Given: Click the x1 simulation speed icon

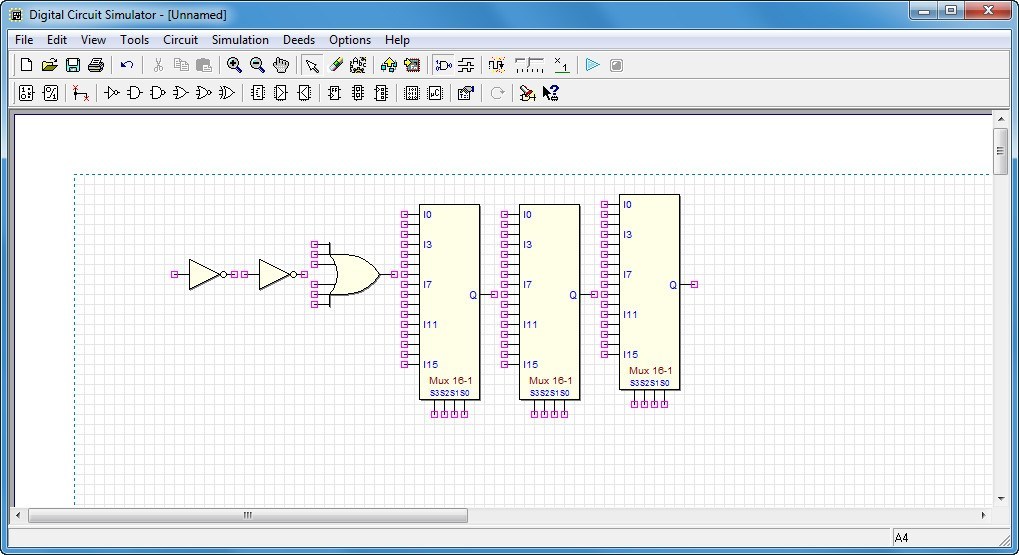Looking at the screenshot, I should (561, 65).
